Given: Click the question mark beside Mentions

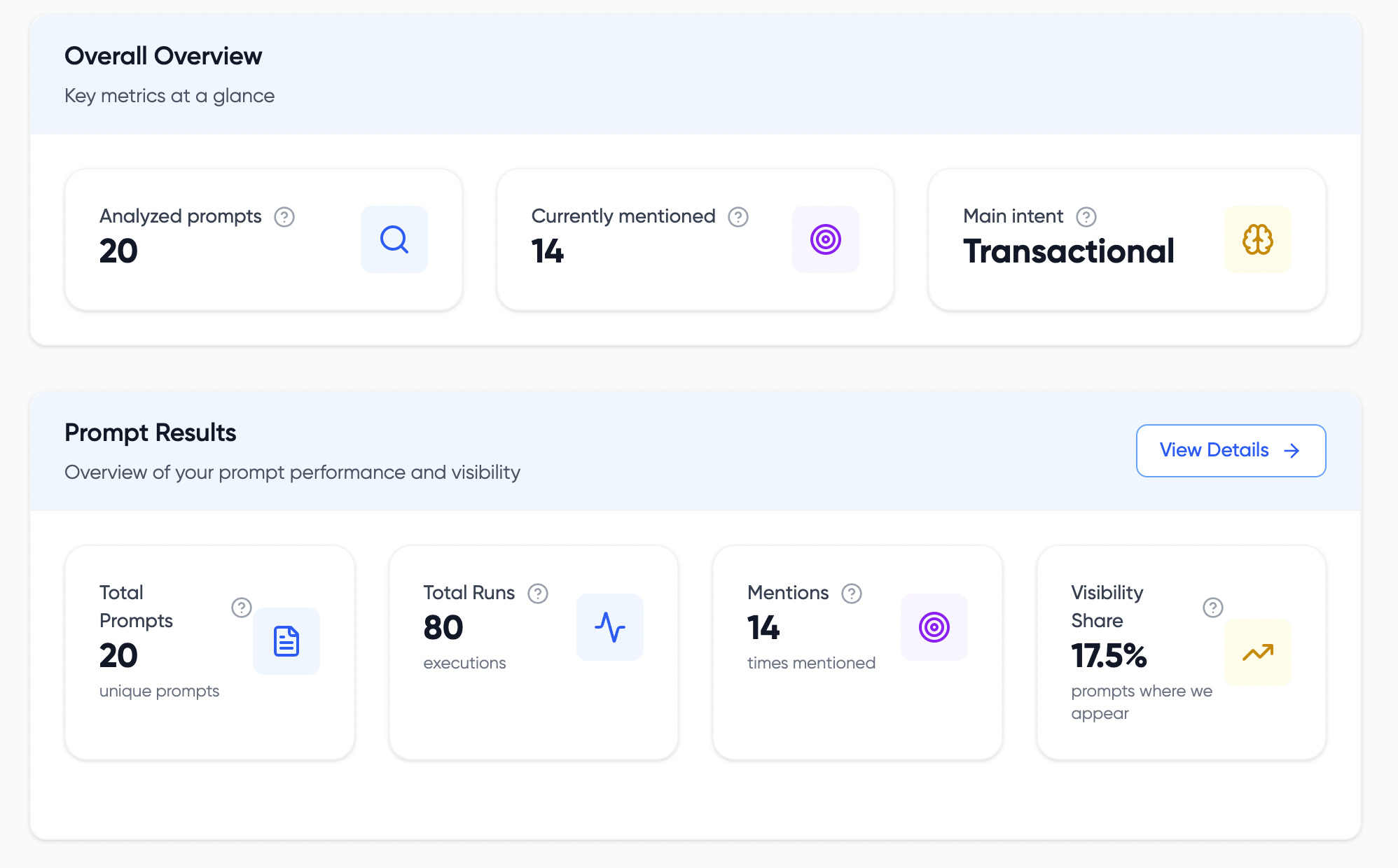Looking at the screenshot, I should [x=852, y=594].
